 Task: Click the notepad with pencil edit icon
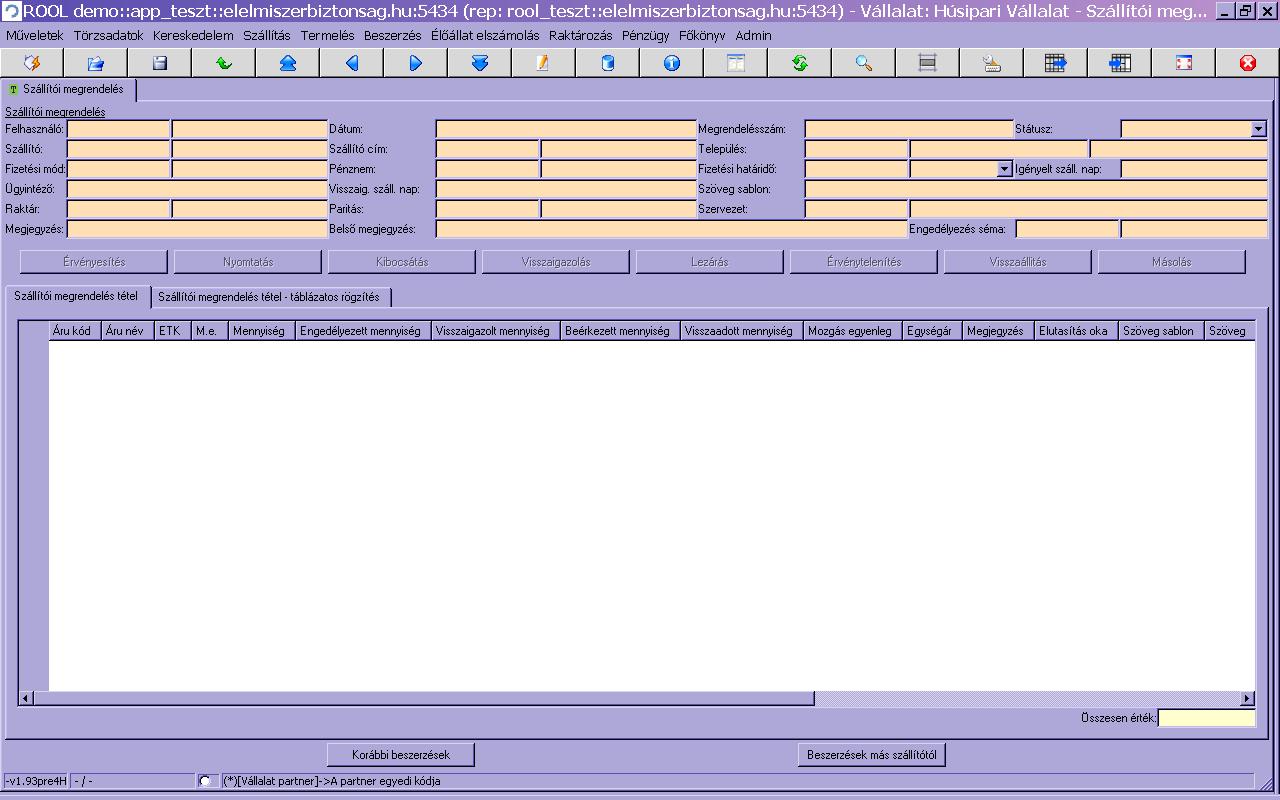(x=543, y=63)
